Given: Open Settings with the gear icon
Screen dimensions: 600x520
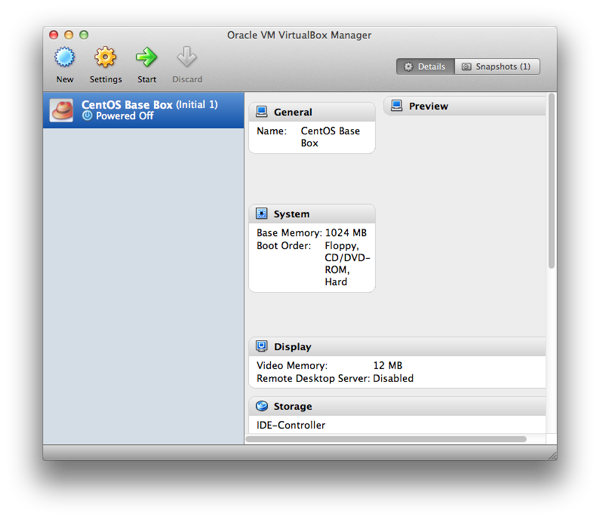Looking at the screenshot, I should pos(105,59).
